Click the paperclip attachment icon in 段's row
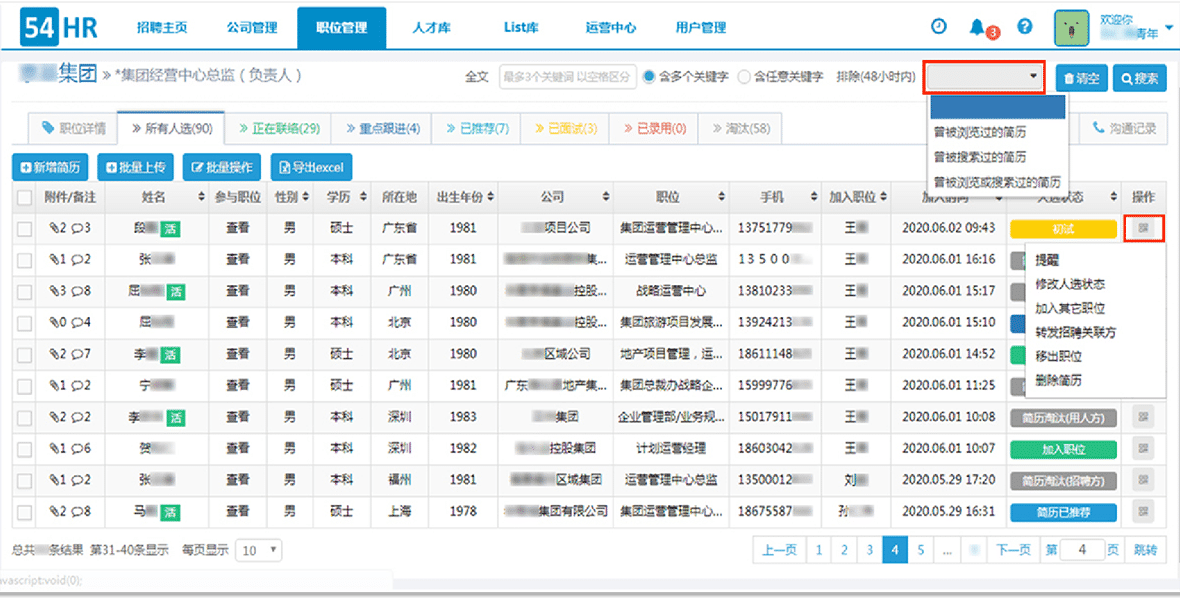Viewport: 1180px width, 600px height. coord(54,227)
